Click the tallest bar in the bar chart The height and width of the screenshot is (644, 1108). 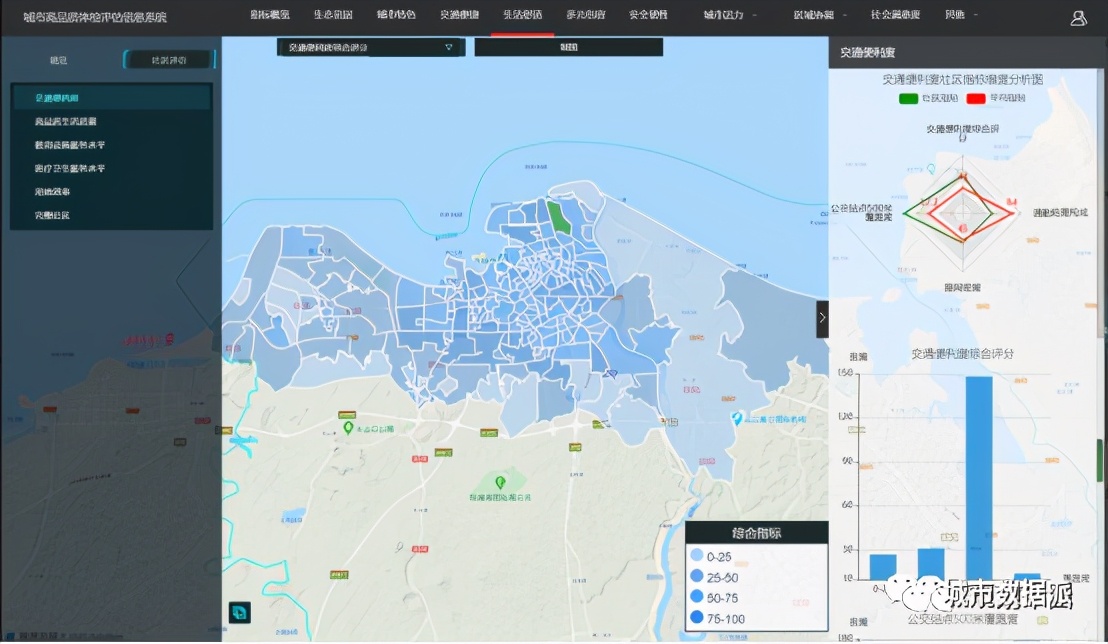978,477
